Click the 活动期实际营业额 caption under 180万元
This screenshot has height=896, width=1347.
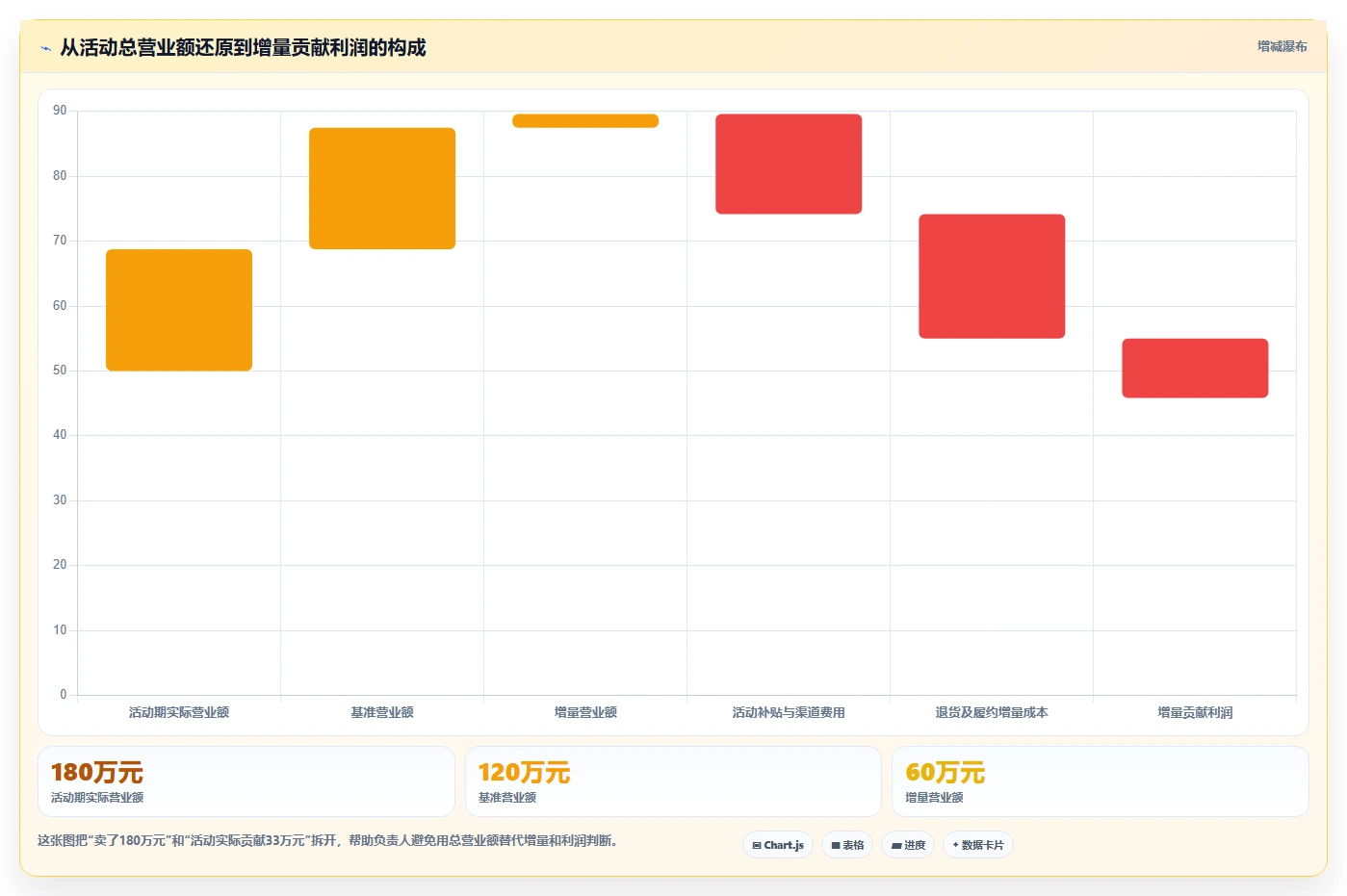click(97, 798)
